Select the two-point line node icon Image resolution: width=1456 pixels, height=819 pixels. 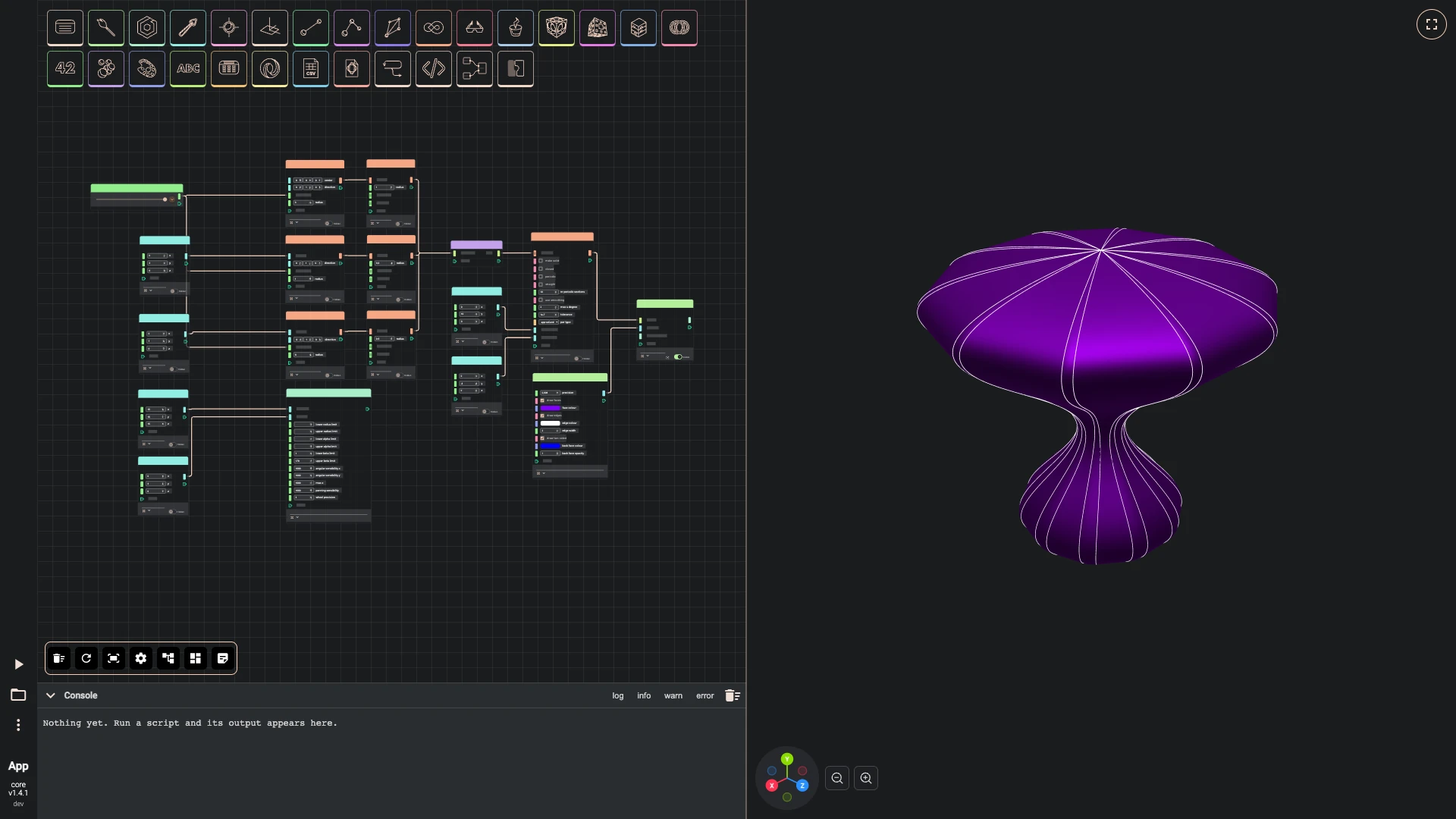point(311,28)
